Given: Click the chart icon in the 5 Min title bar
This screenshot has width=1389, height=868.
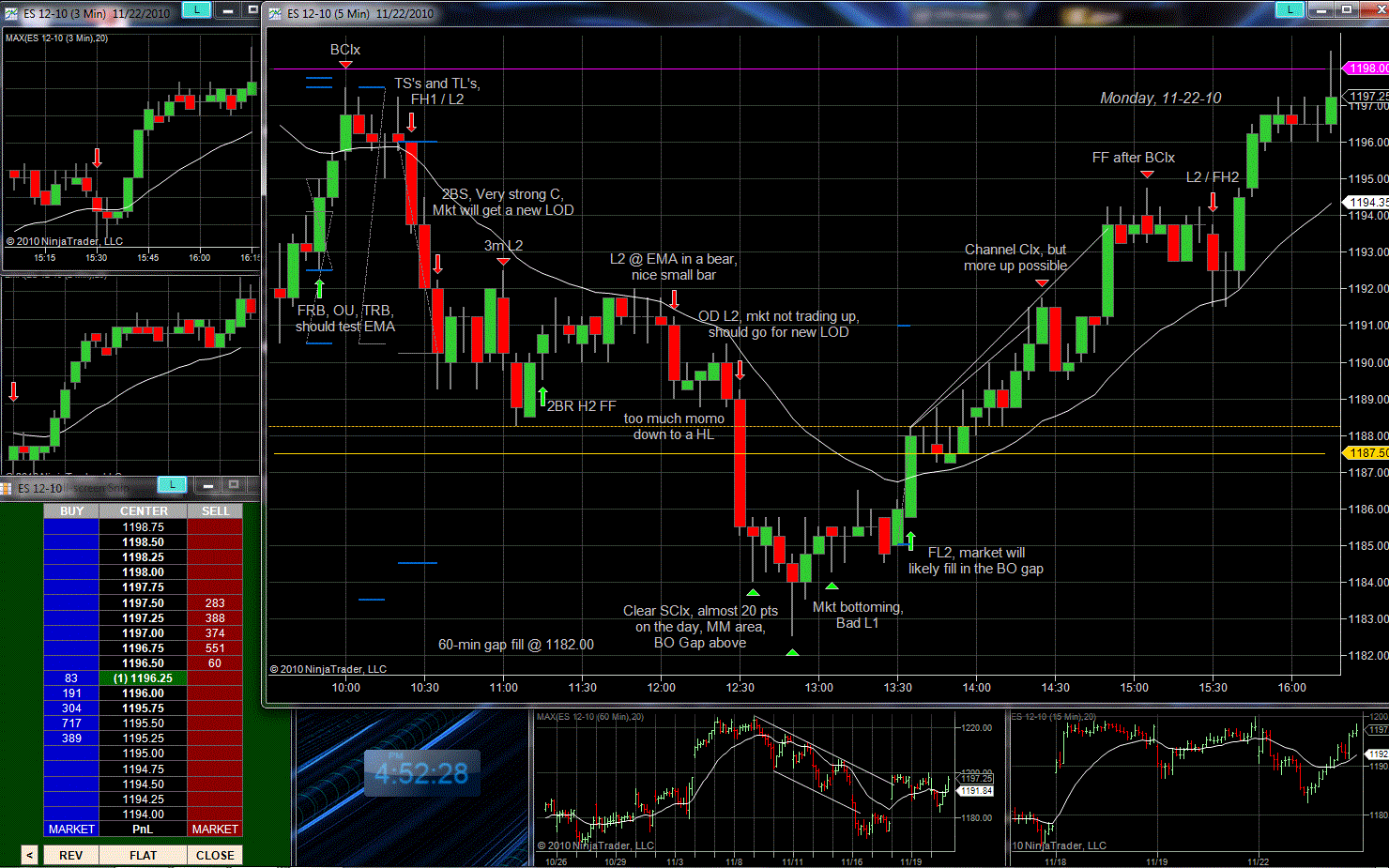Looking at the screenshot, I should click(x=275, y=13).
